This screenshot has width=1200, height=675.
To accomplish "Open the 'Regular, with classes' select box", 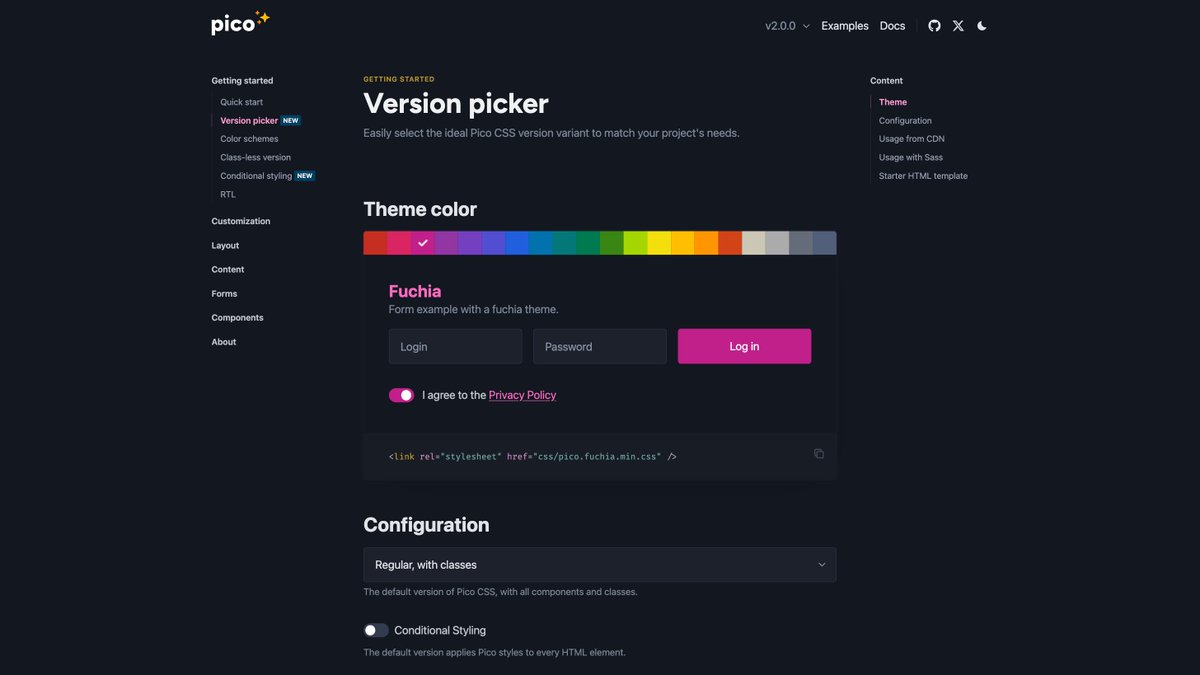I will pyautogui.click(x=600, y=565).
